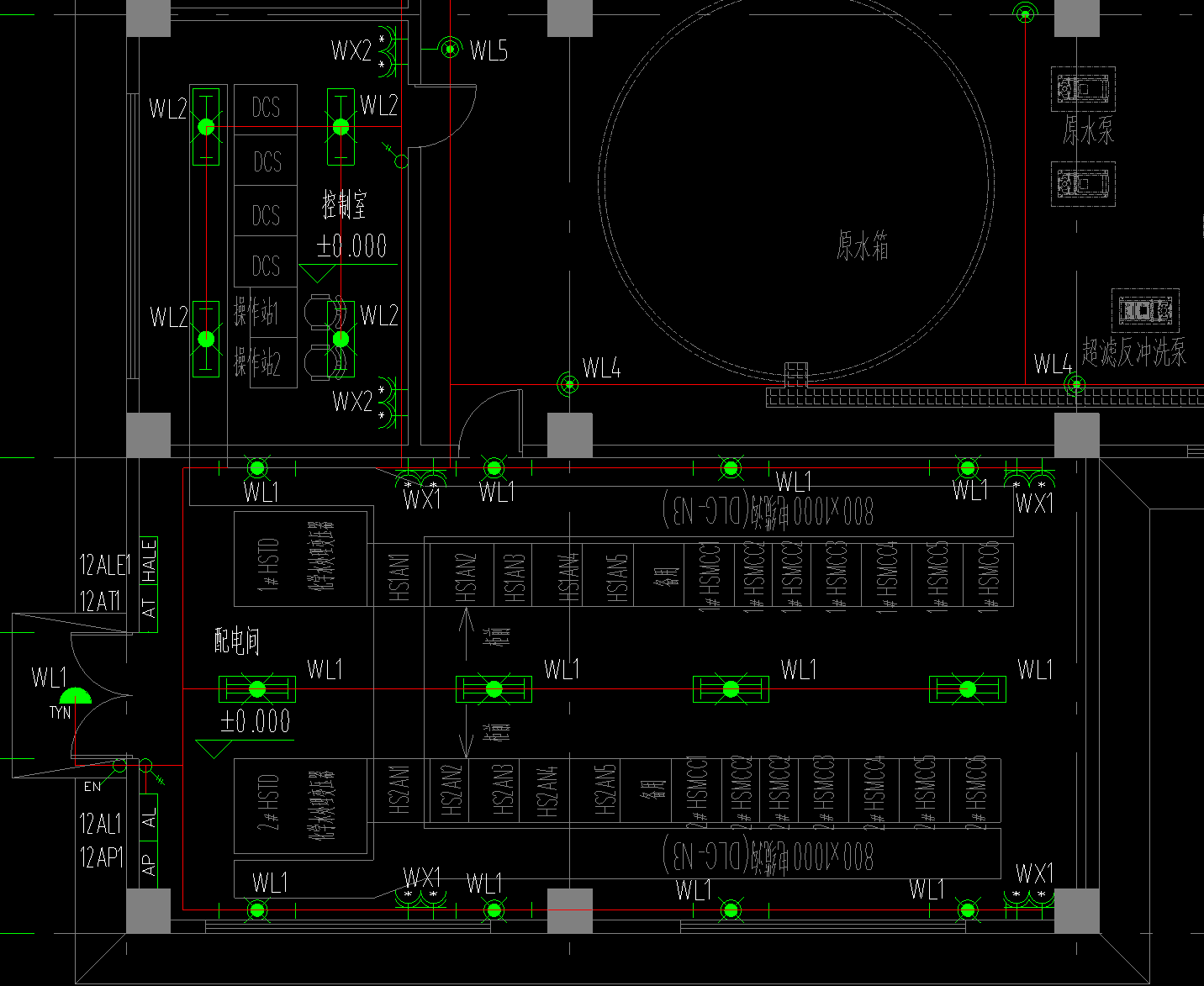
Task: Click the 2# HSMCC1 cabinet
Action: [696, 790]
